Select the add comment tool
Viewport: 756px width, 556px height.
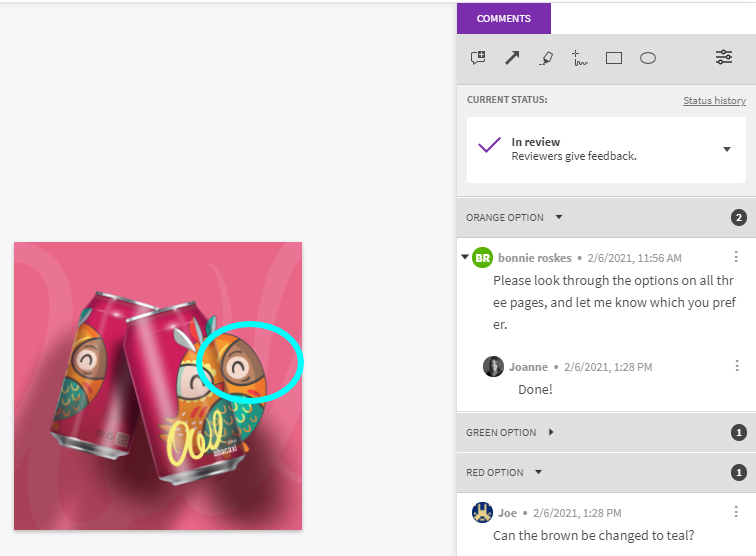point(478,58)
